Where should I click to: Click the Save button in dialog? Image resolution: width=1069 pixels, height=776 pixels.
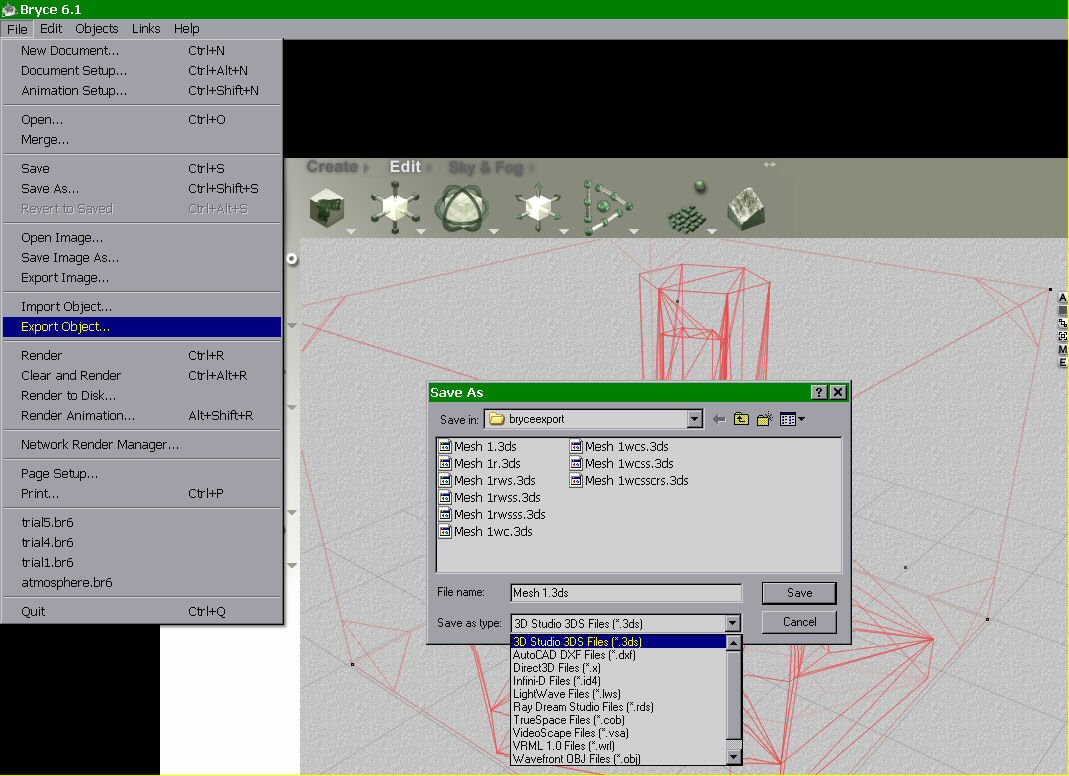[799, 593]
